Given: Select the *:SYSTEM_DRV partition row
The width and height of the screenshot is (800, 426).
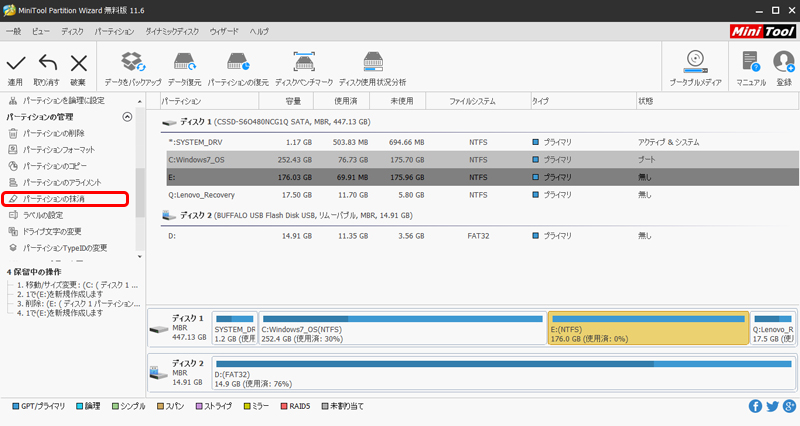Looking at the screenshot, I should (x=483, y=142).
